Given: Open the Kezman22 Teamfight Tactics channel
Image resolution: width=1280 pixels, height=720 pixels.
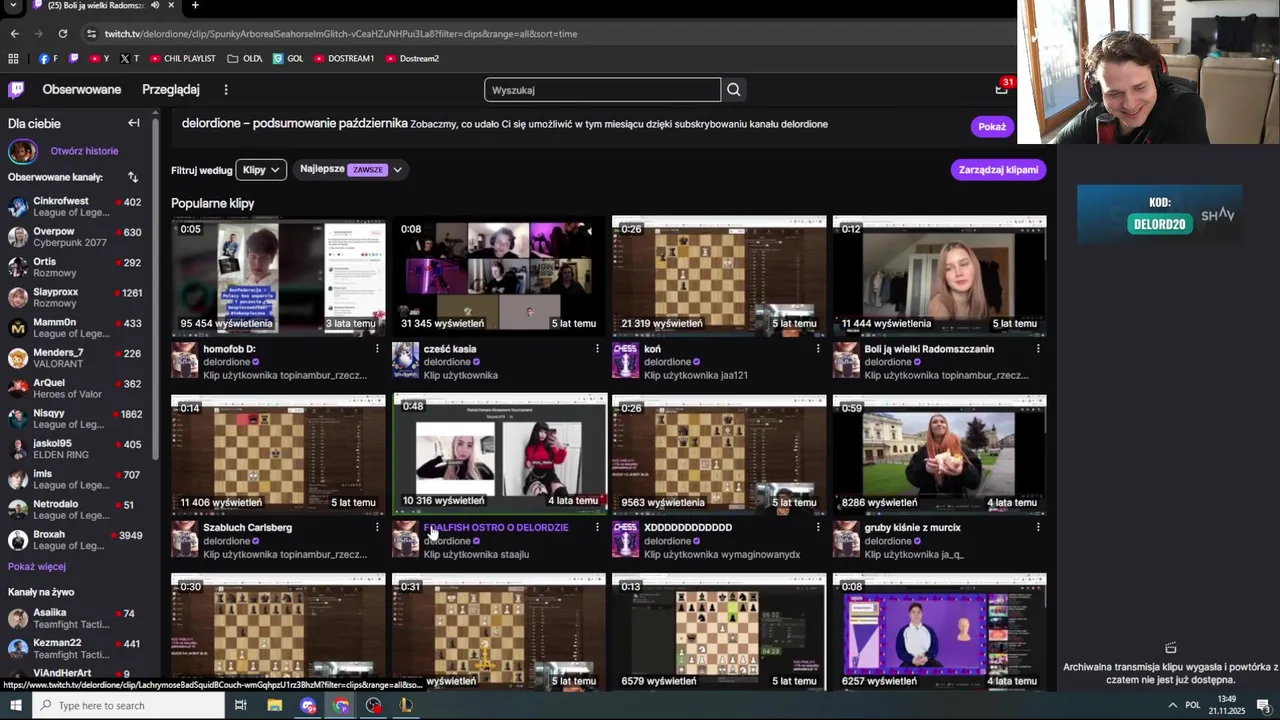Looking at the screenshot, I should click(x=76, y=649).
